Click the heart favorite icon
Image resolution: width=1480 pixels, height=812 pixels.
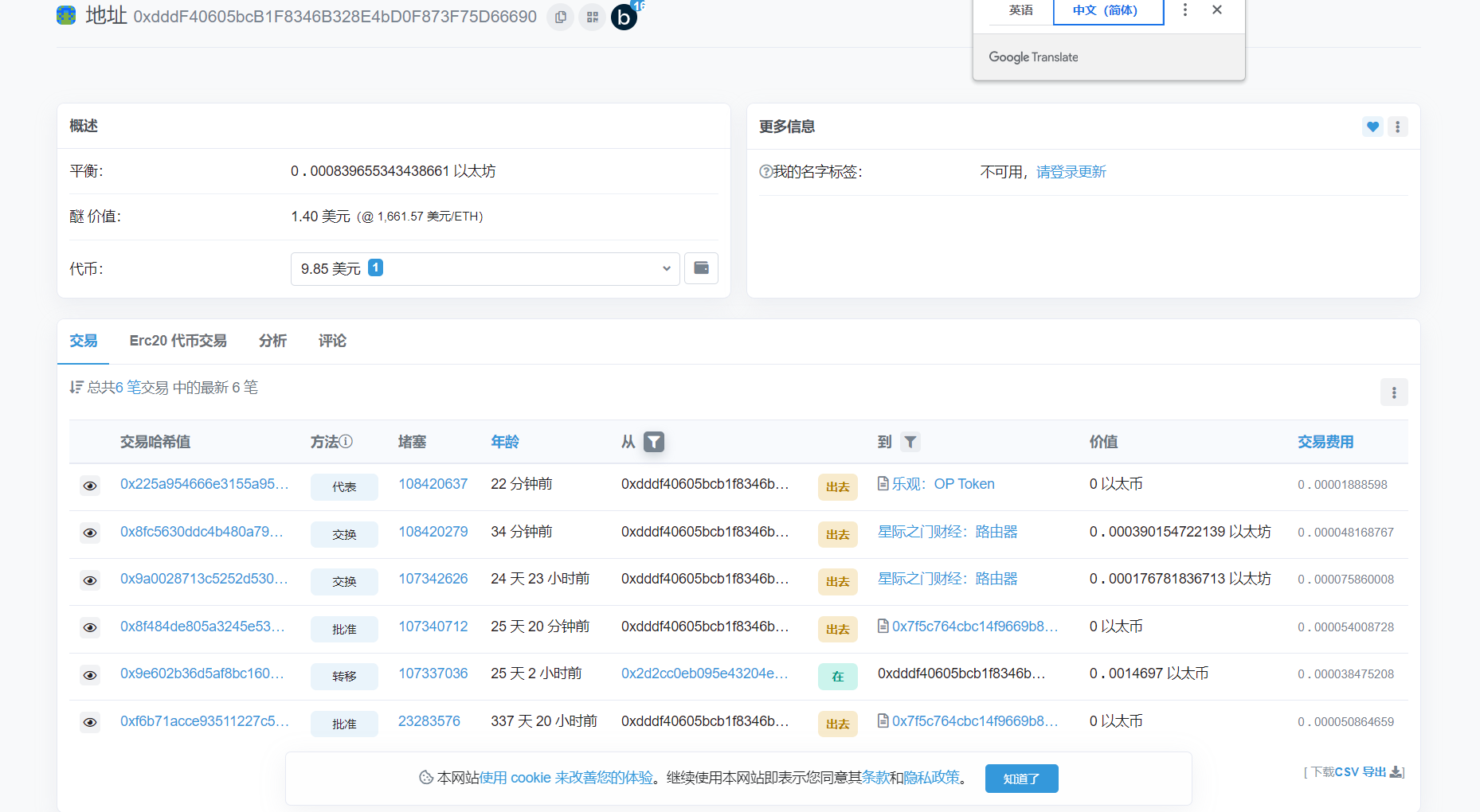point(1372,127)
